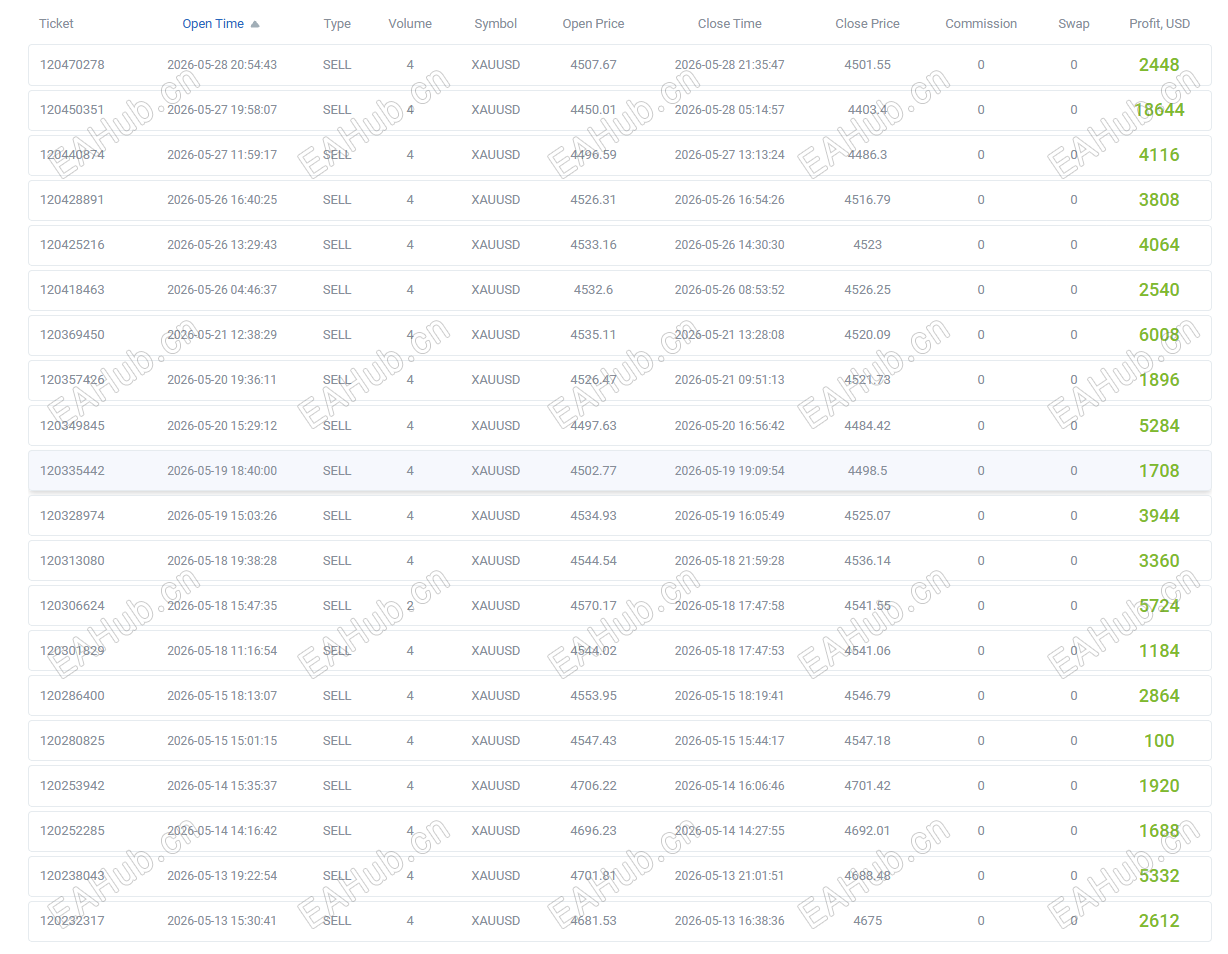
Task: Click open time 2026-05-28 20:54:43
Action: (222, 65)
